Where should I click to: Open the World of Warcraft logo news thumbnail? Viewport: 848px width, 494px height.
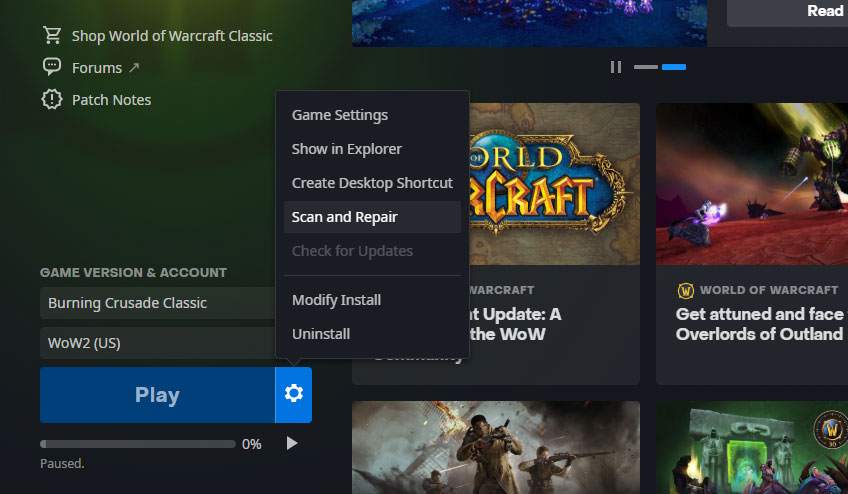click(x=554, y=184)
